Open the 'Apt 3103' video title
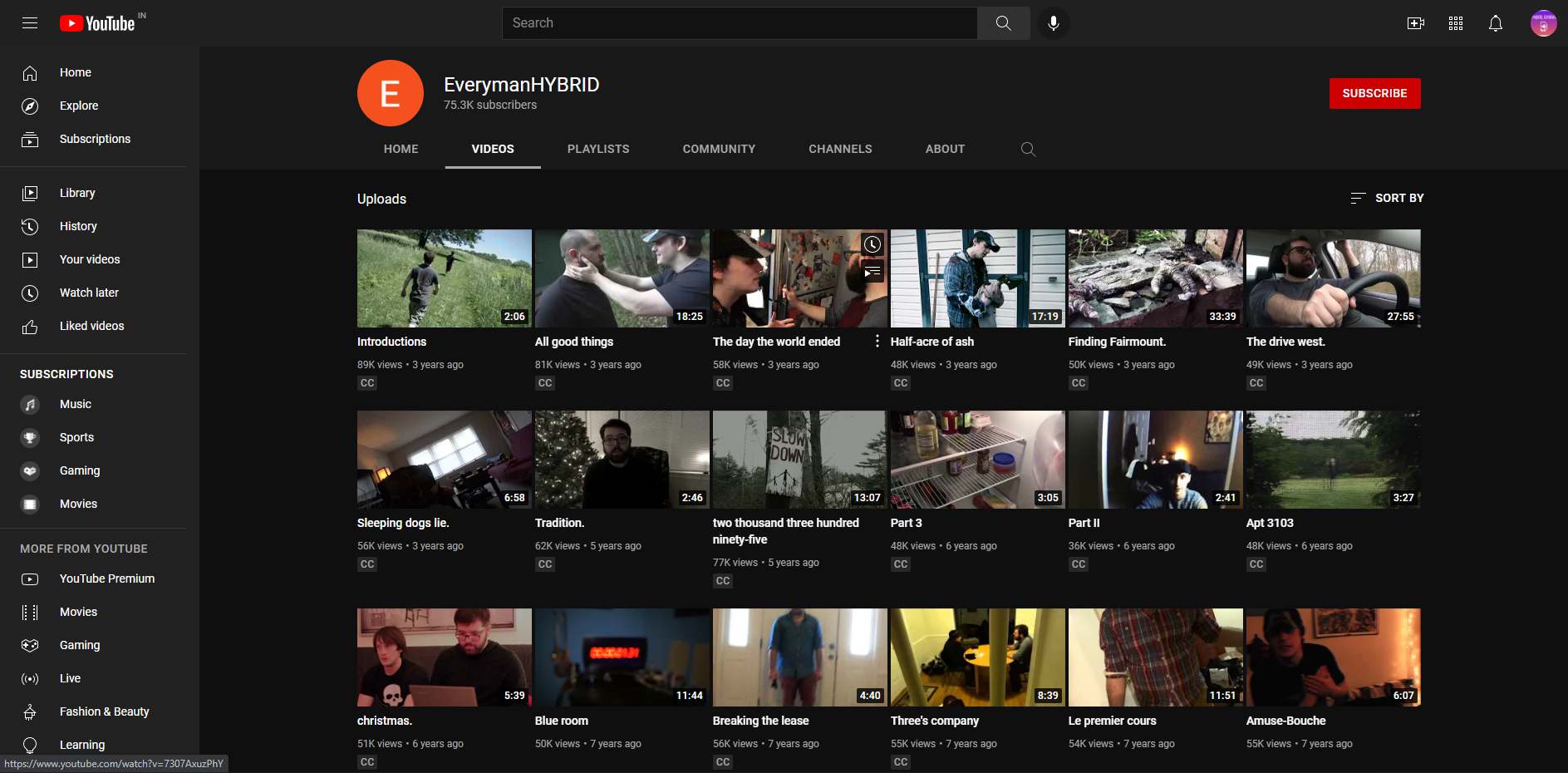This screenshot has height=773, width=1568. tap(1270, 523)
